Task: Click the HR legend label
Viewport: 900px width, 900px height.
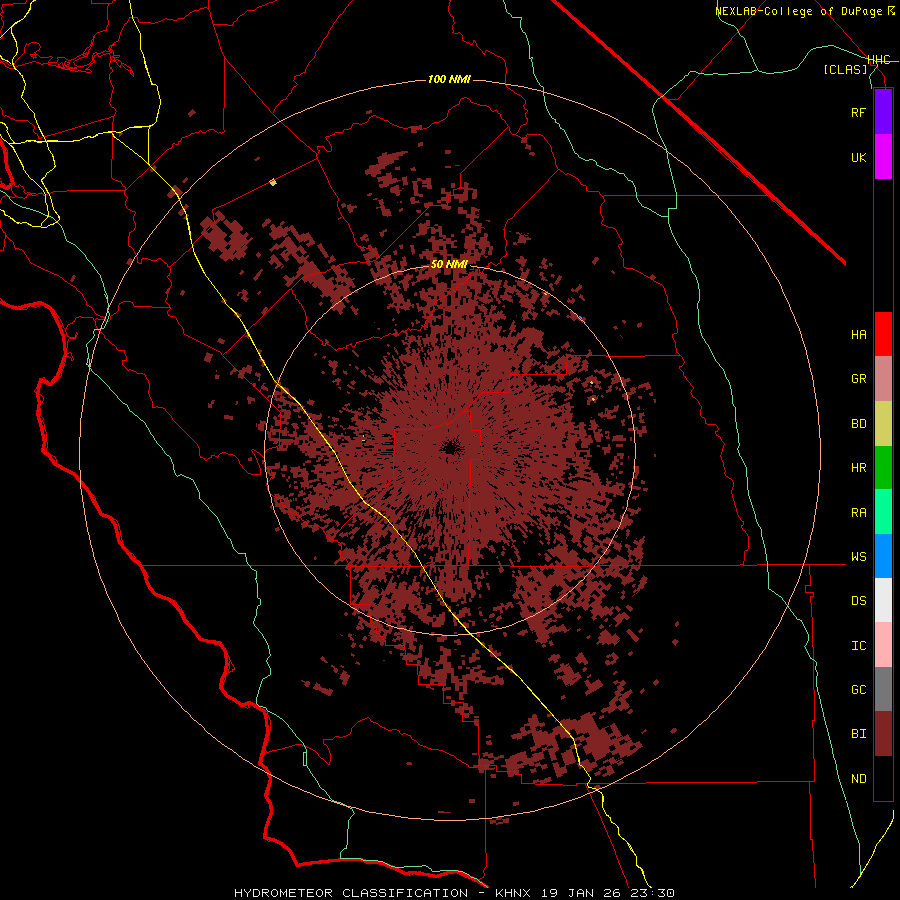Action: pyautogui.click(x=858, y=468)
